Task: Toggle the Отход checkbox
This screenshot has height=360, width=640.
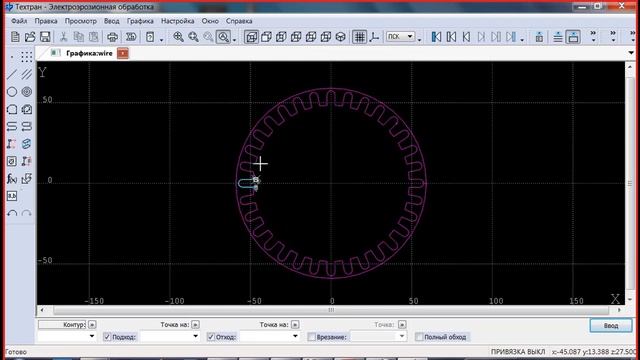Action: coord(211,337)
